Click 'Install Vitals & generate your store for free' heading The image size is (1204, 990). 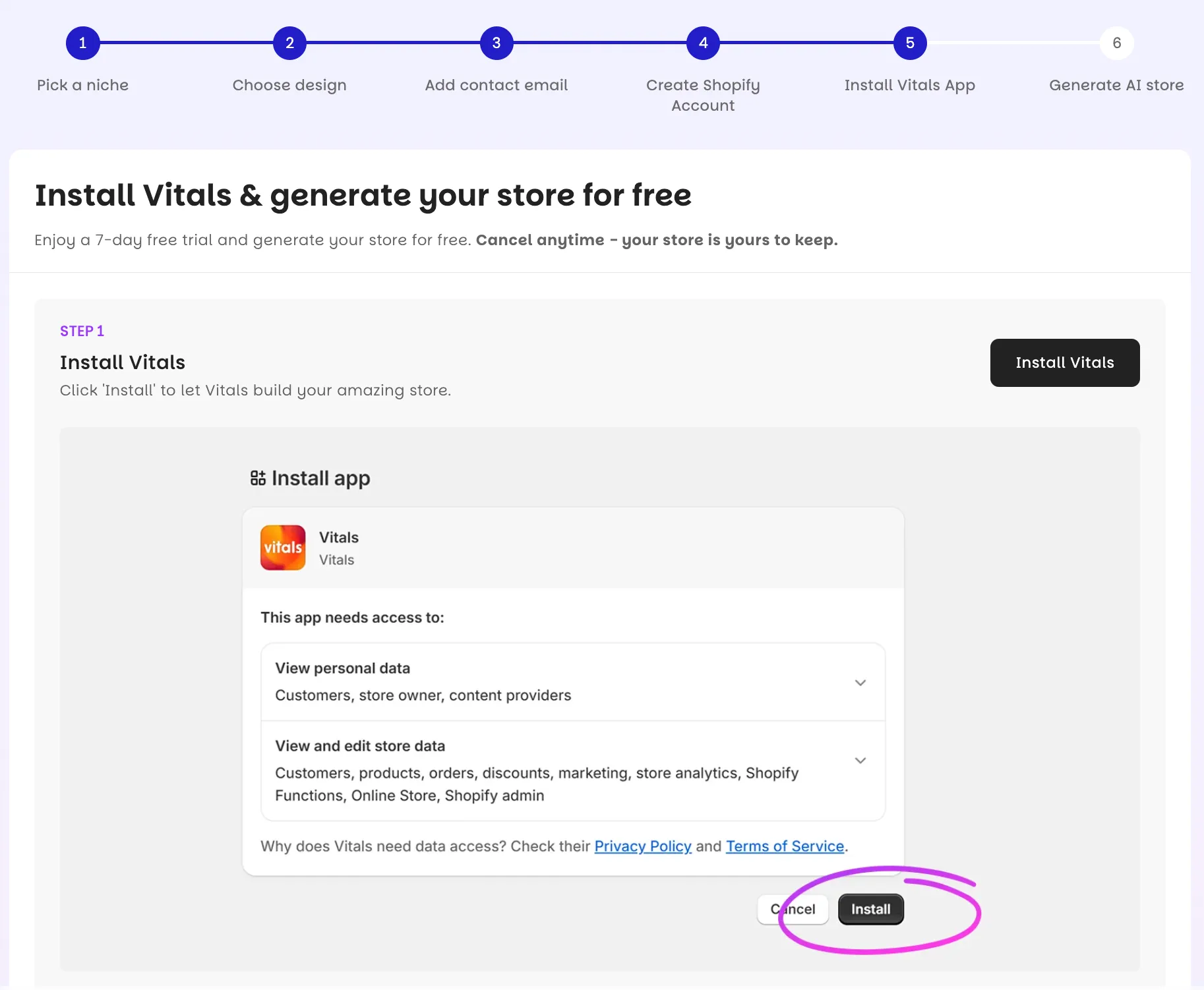click(x=363, y=195)
